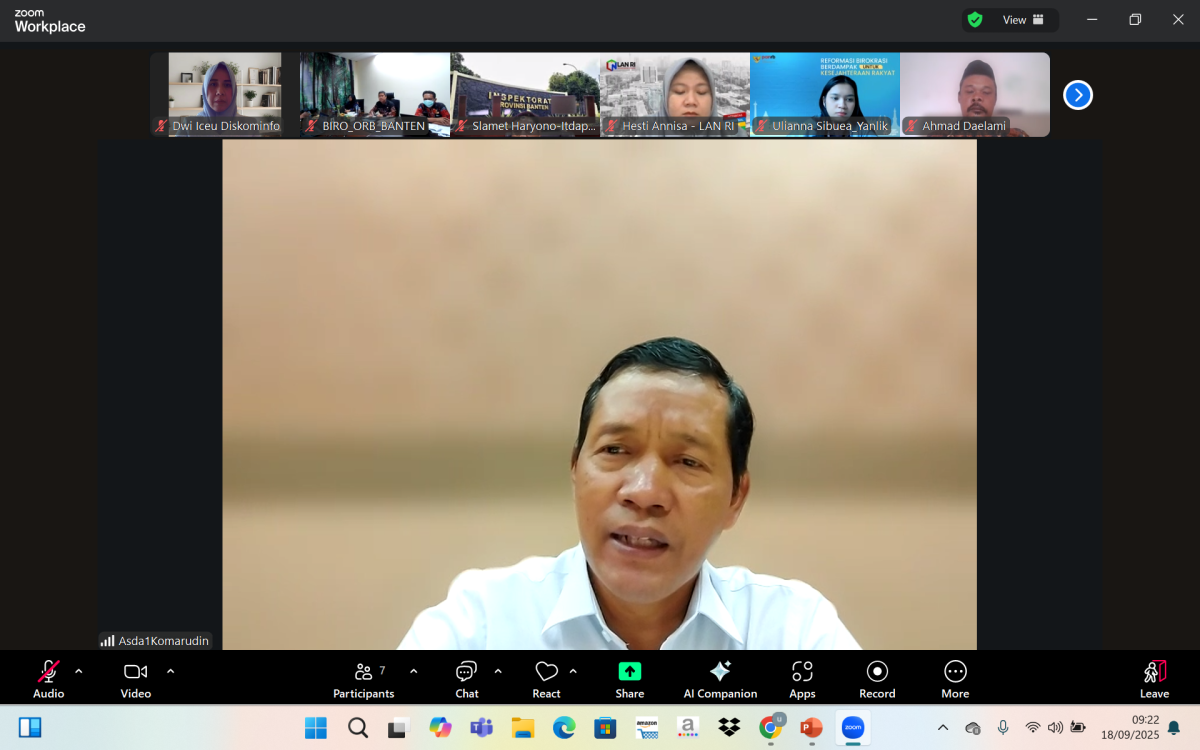Open AI Companion
Image resolution: width=1200 pixels, height=750 pixels.
[720, 678]
